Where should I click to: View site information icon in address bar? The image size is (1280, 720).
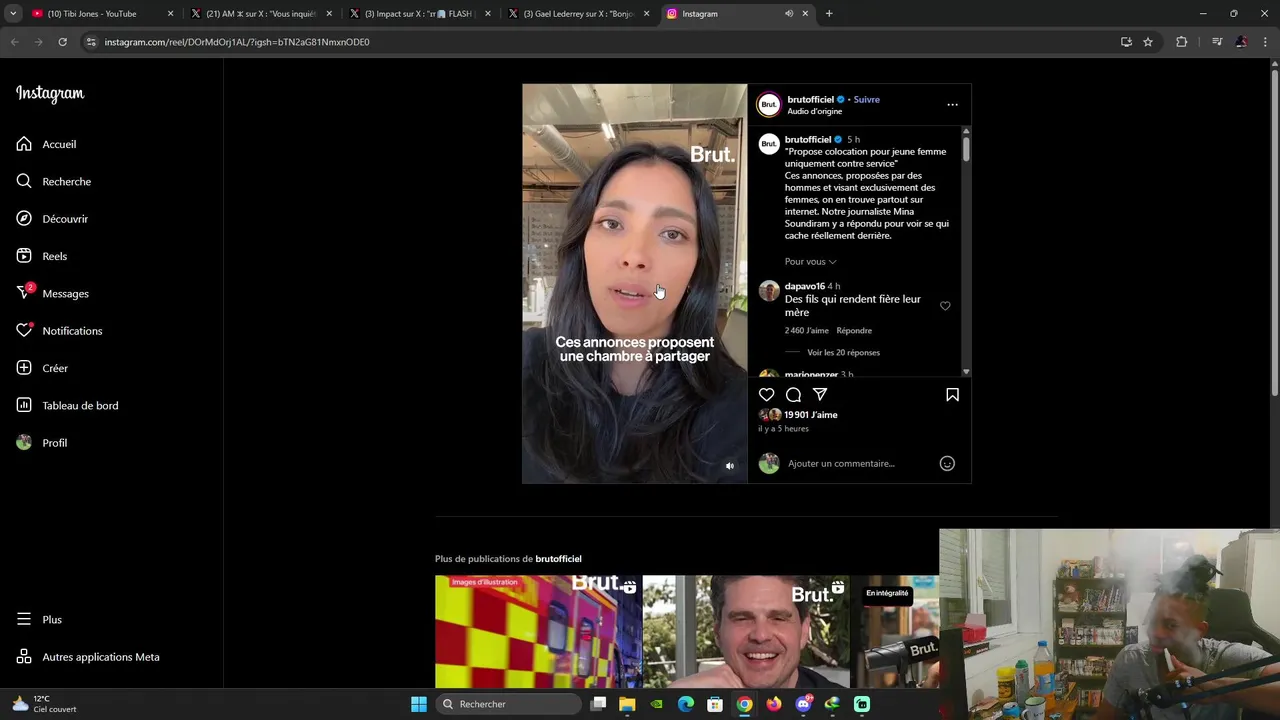coord(91,42)
